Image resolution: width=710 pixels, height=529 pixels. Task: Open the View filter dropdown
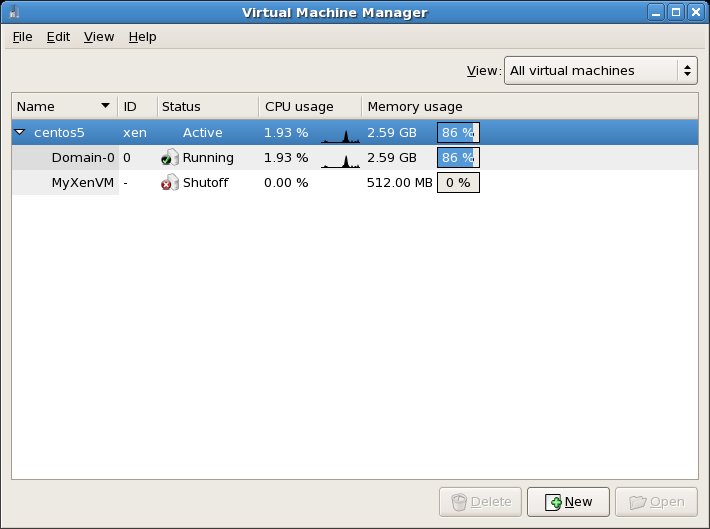click(x=600, y=70)
